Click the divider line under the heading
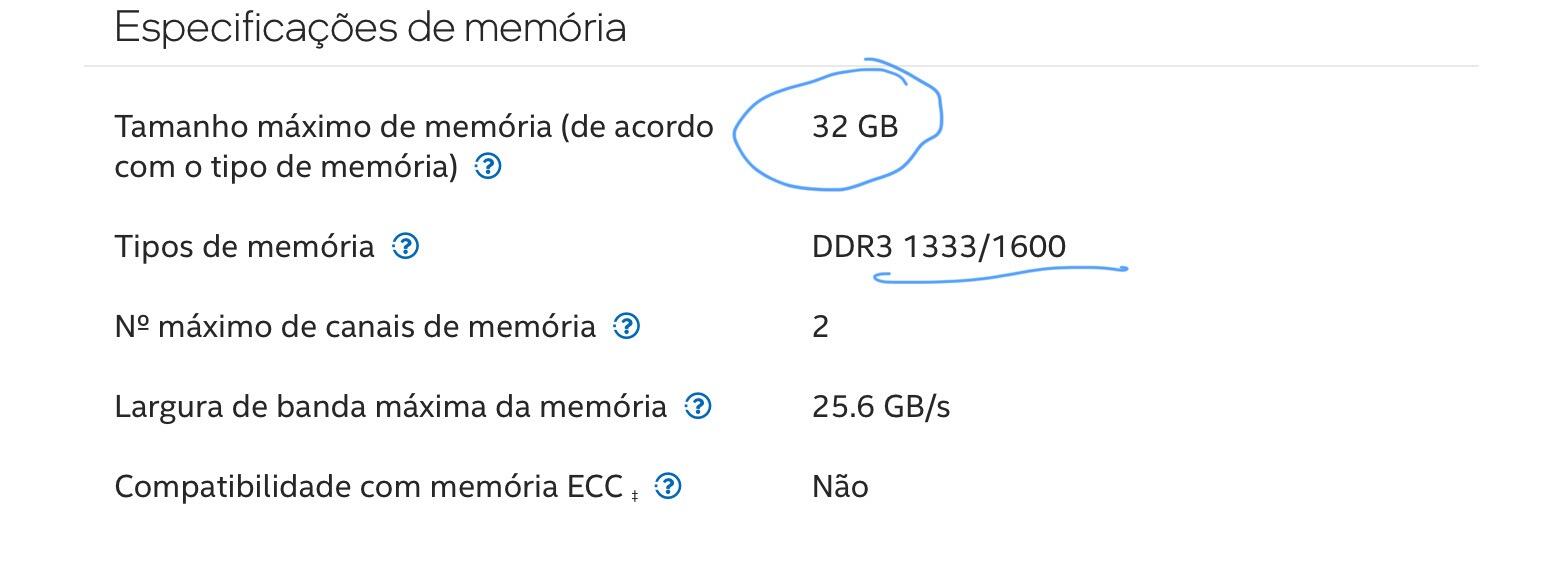 coord(781,66)
